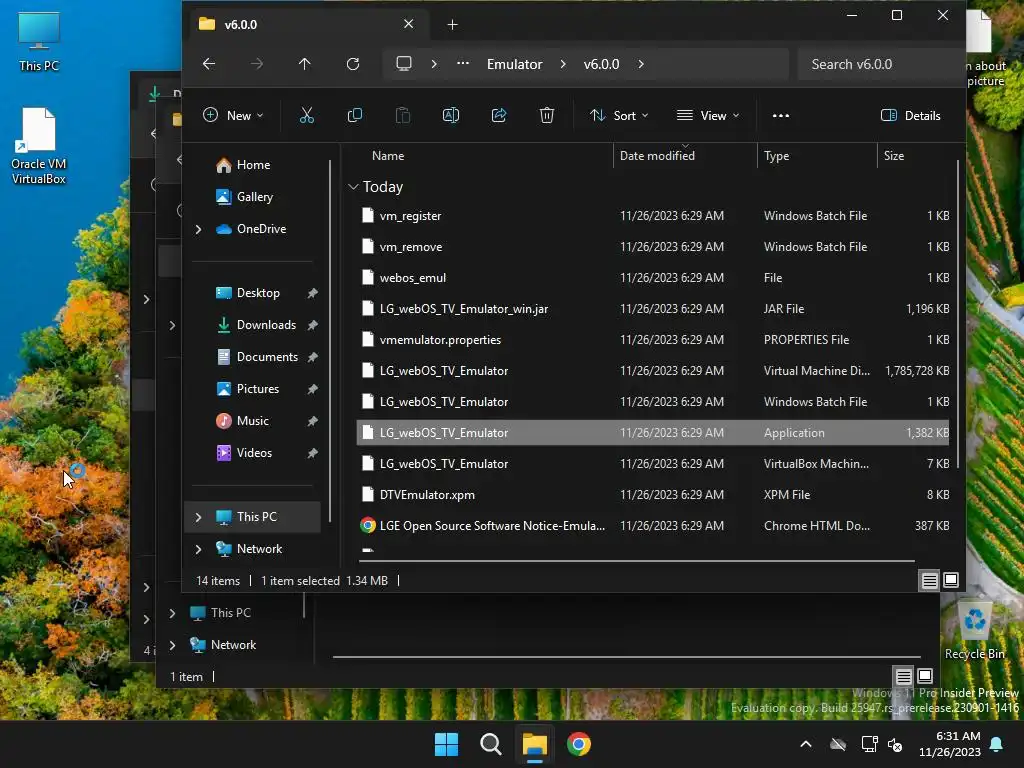Select the Oracle VM VirtualBox desktop shortcut
This screenshot has width=1024, height=768.
tap(39, 146)
